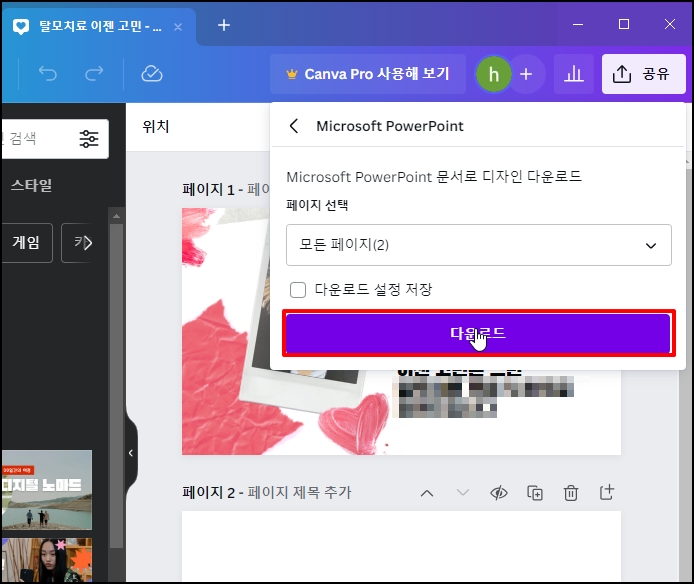Maximize the Canva window

click(x=624, y=24)
